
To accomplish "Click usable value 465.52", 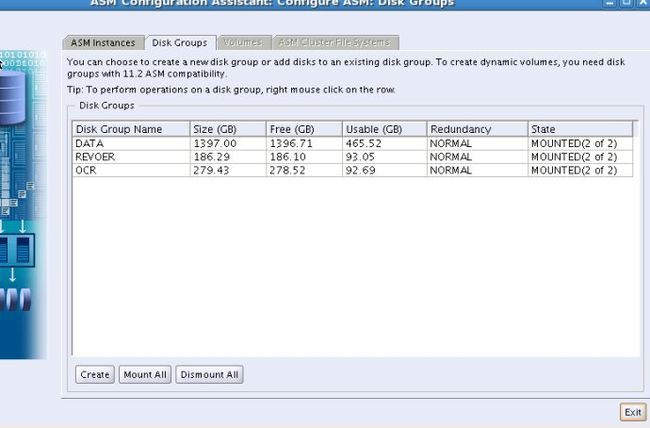I will [364, 143].
